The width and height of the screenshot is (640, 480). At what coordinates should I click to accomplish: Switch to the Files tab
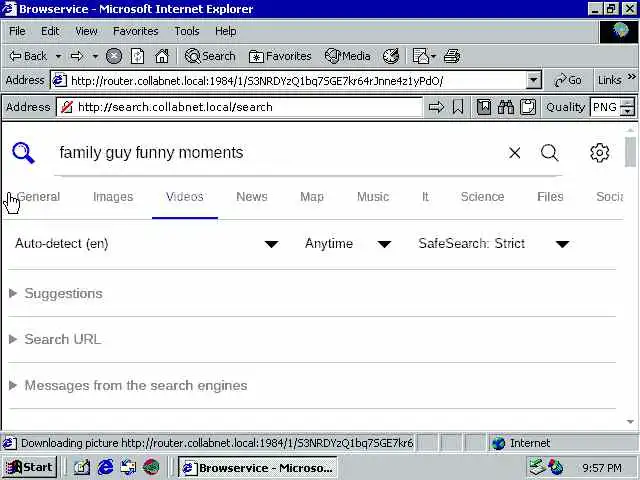click(550, 197)
